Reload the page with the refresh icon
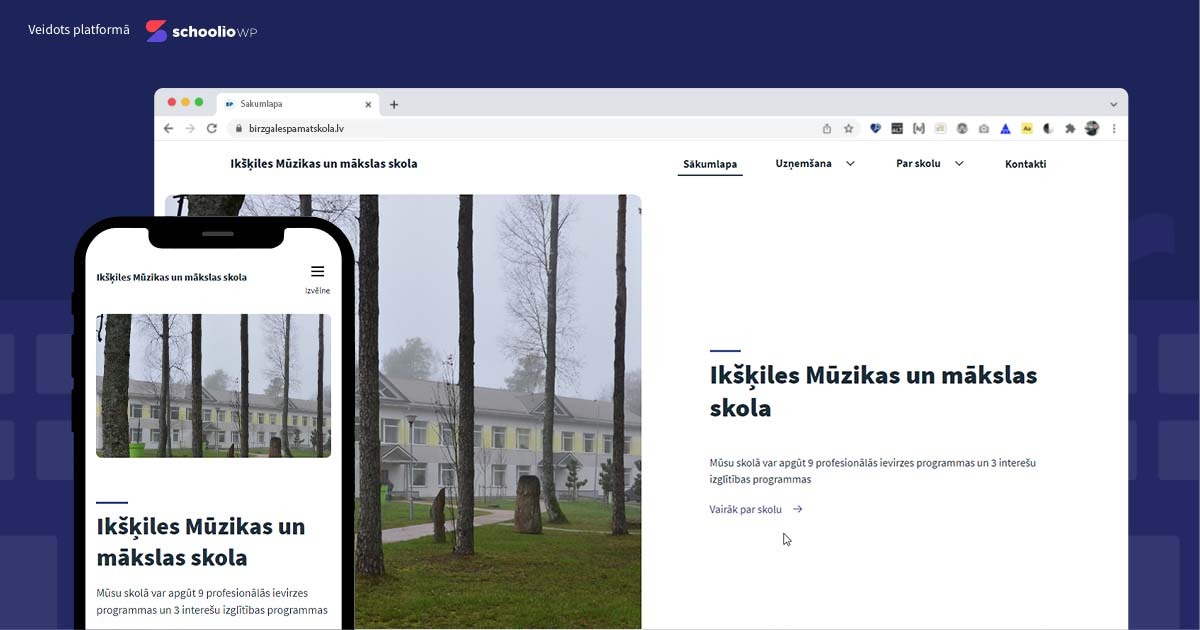1200x630 pixels. tap(212, 129)
